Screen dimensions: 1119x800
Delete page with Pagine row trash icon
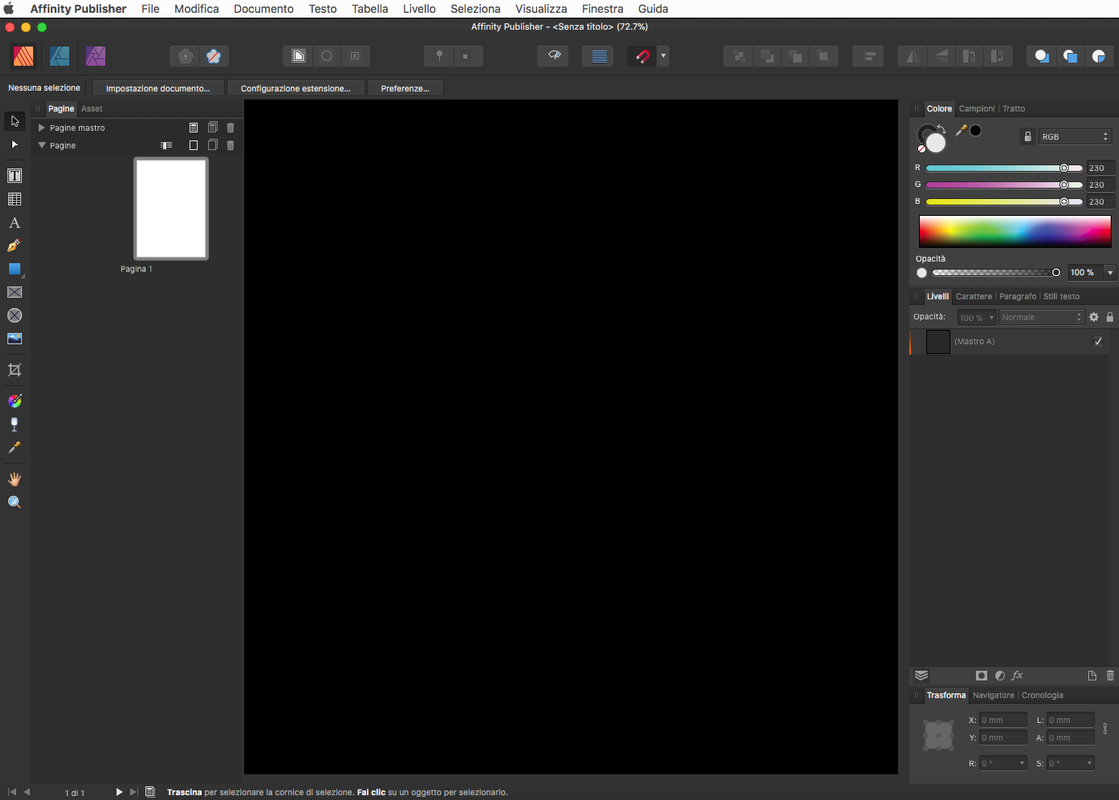tap(231, 146)
